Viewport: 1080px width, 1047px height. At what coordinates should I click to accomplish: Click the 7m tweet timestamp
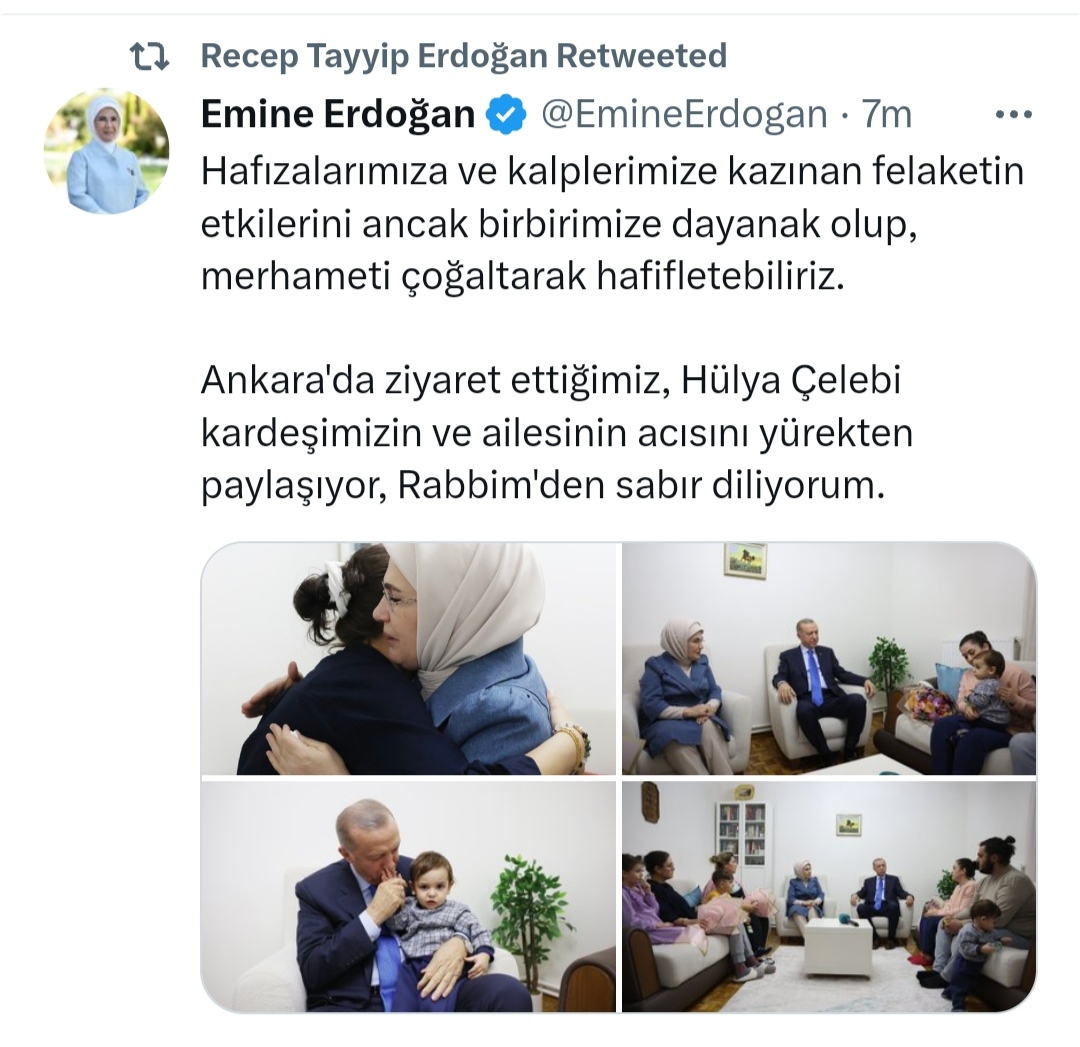(887, 114)
